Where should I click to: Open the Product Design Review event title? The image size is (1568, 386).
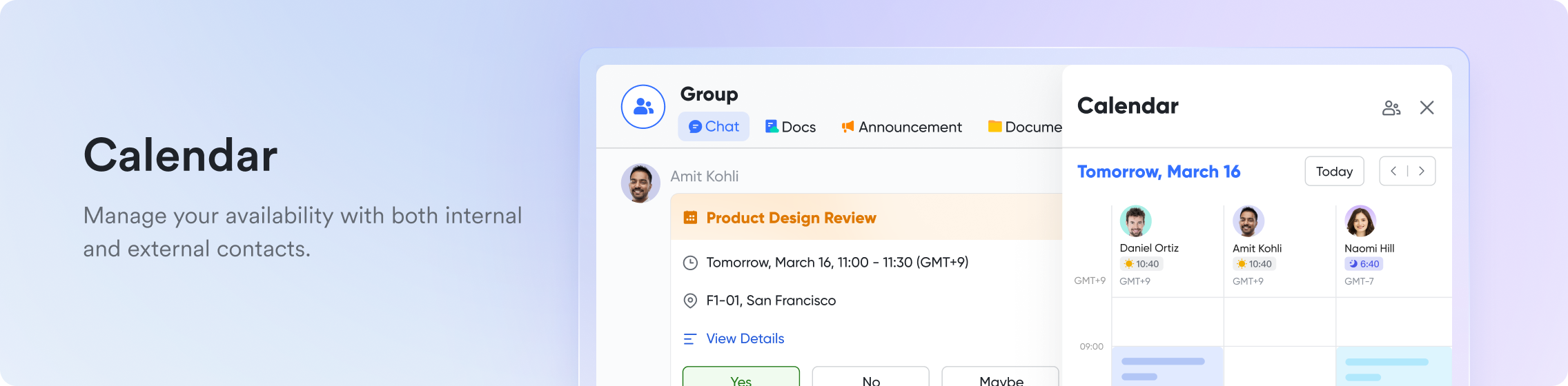[791, 218]
